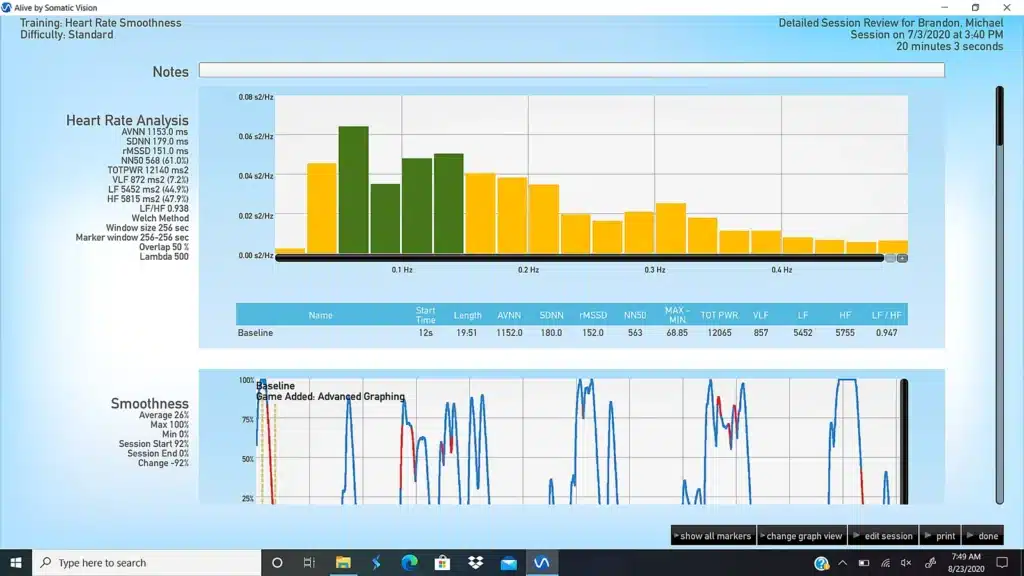Click inside the Notes text field
The width and height of the screenshot is (1024, 576).
coord(571,70)
